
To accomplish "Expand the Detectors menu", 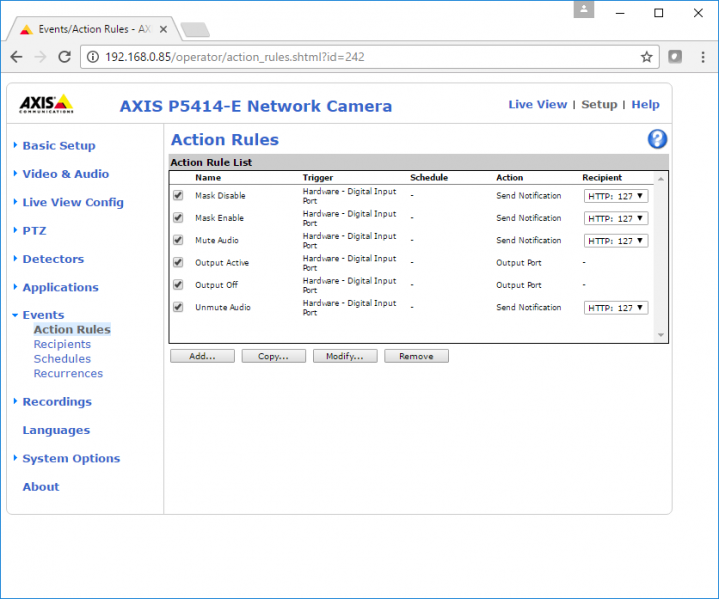I will [x=53, y=259].
